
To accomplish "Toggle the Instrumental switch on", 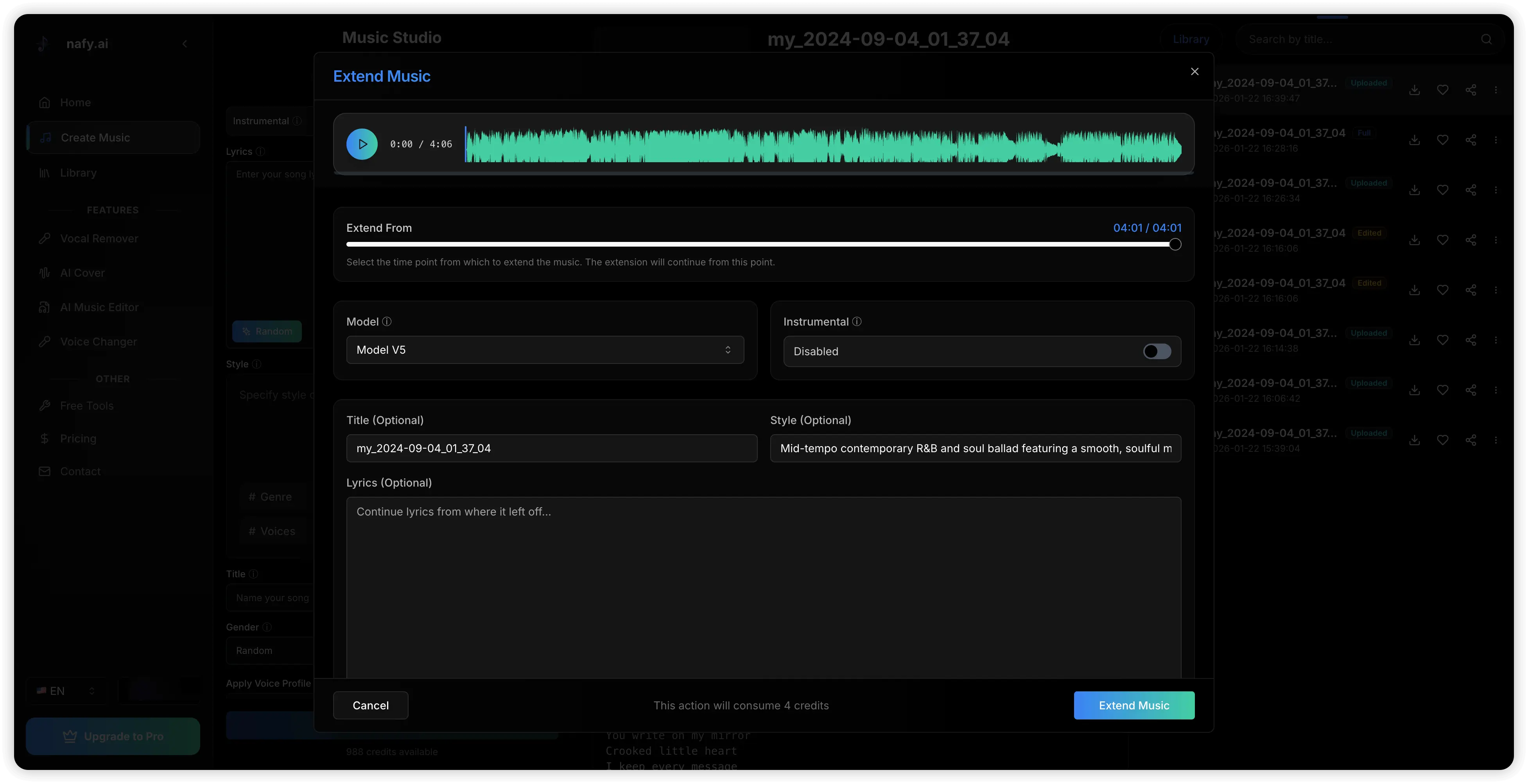I will tap(1157, 352).
